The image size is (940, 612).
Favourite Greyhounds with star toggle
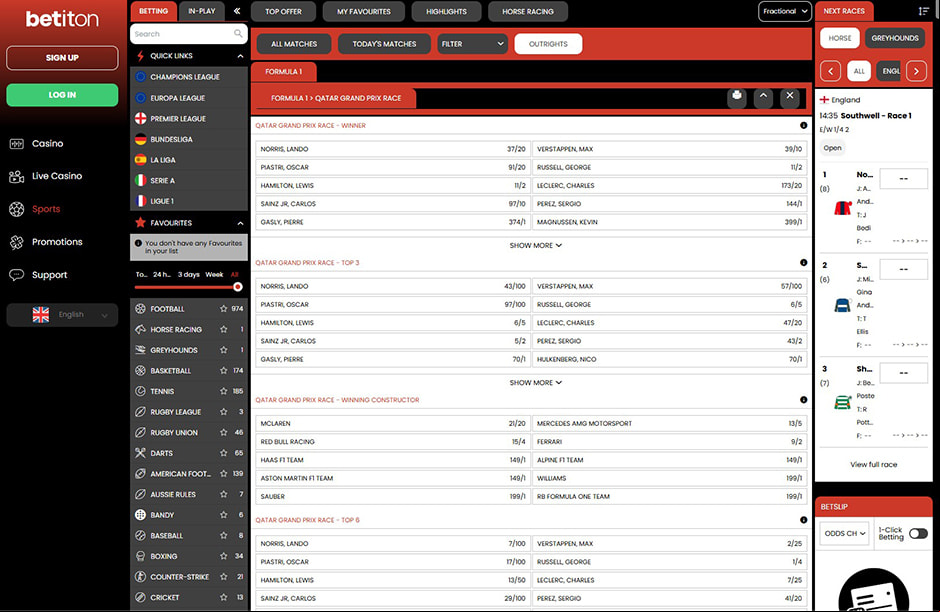(224, 350)
